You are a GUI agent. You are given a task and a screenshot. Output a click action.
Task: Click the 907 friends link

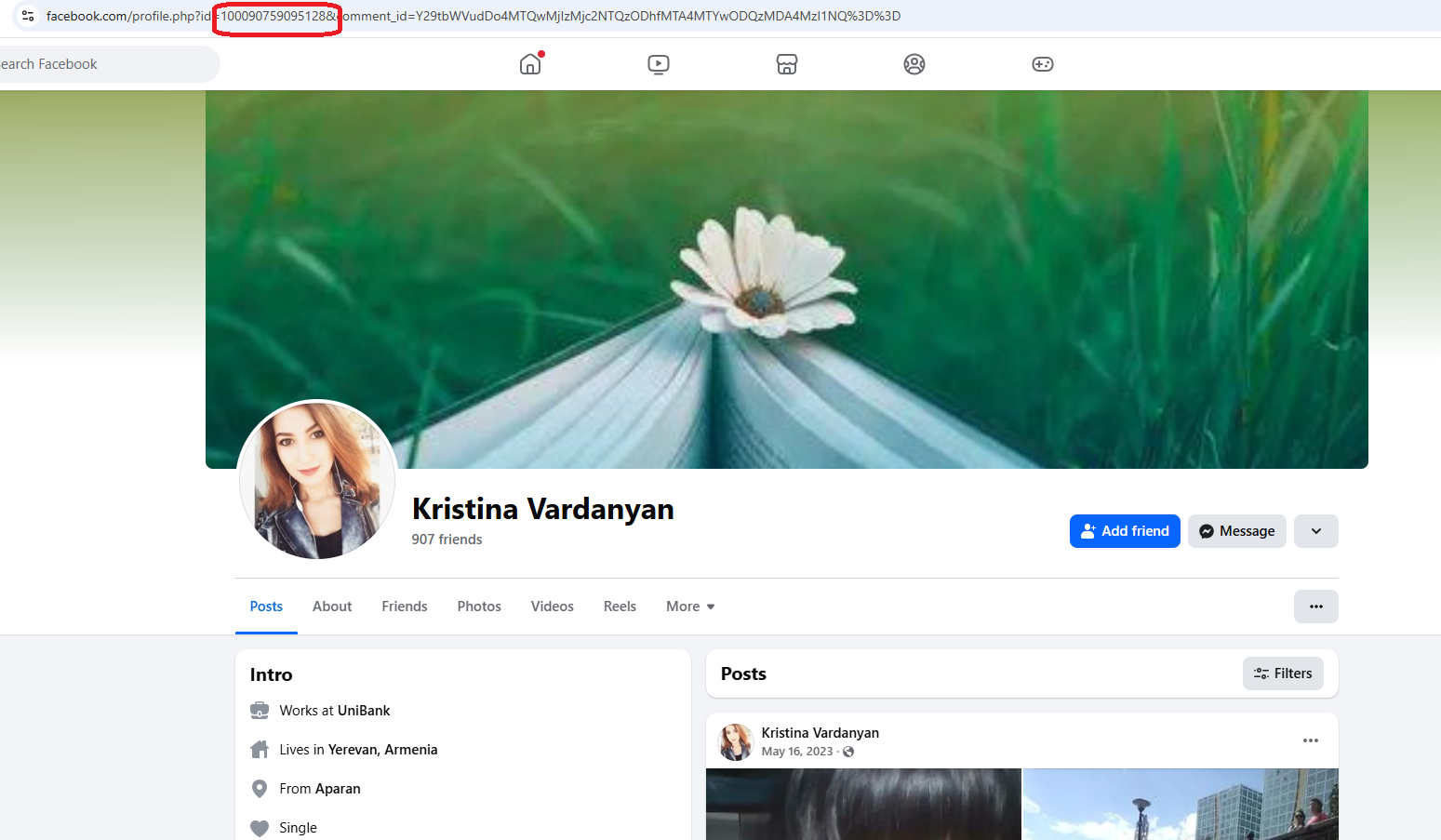click(x=447, y=540)
